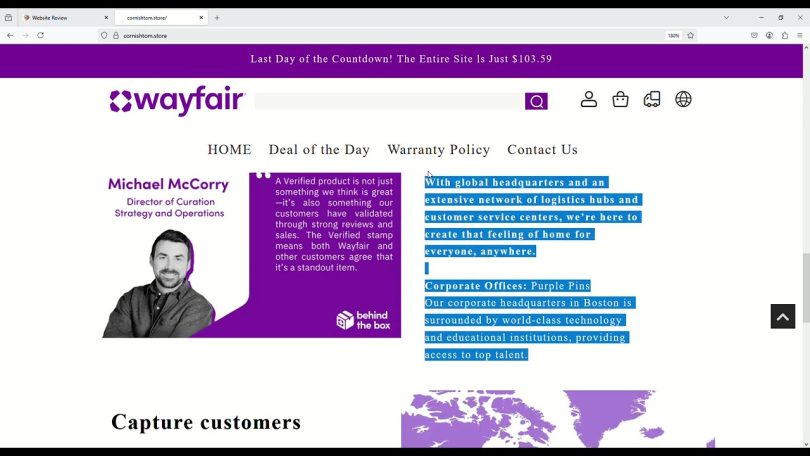Open the user account icon

[588, 99]
